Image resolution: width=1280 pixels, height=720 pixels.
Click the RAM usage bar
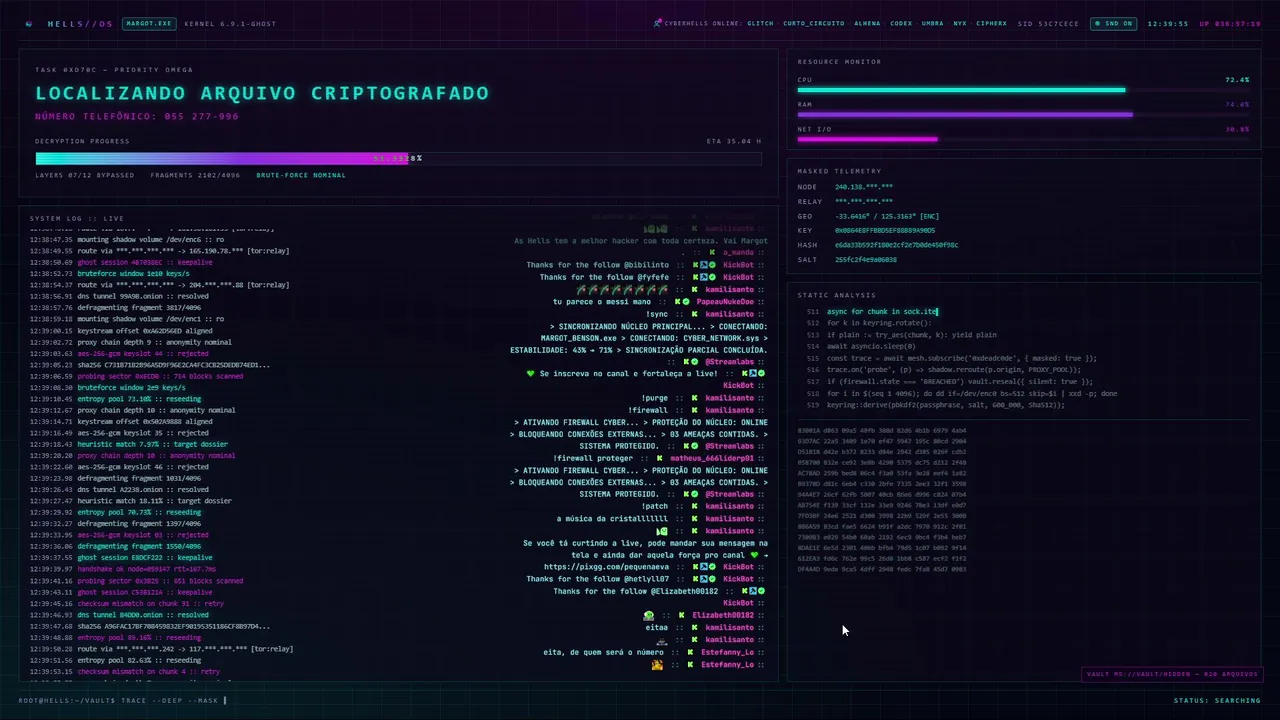1023,114
